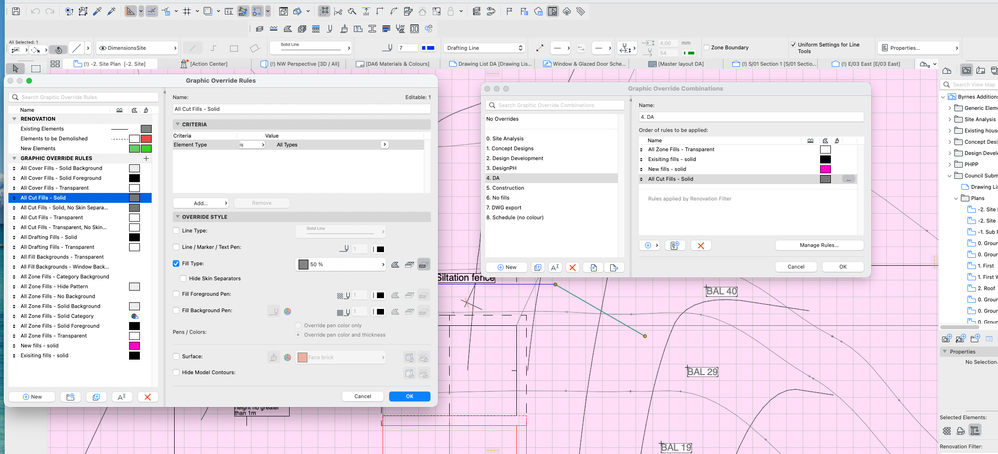The image size is (998, 454).
Task: Add rule plus button under rules order list
Action: pyautogui.click(x=649, y=245)
